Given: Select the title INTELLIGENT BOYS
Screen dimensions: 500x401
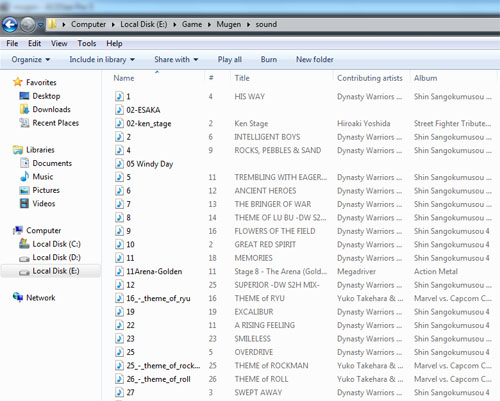Looking at the screenshot, I should point(267,137).
